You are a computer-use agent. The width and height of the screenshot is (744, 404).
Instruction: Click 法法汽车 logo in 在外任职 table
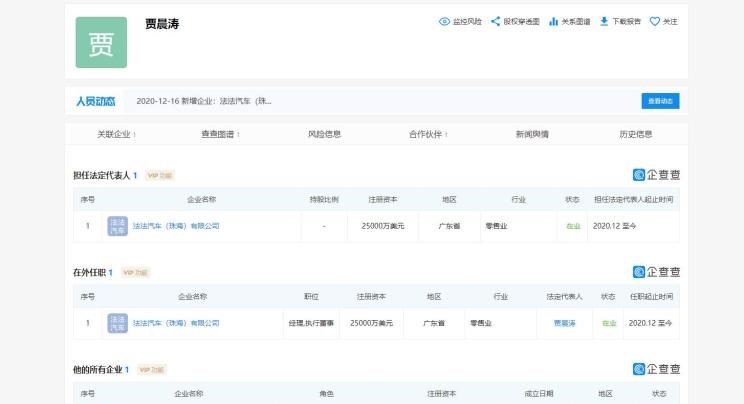pyautogui.click(x=117, y=323)
